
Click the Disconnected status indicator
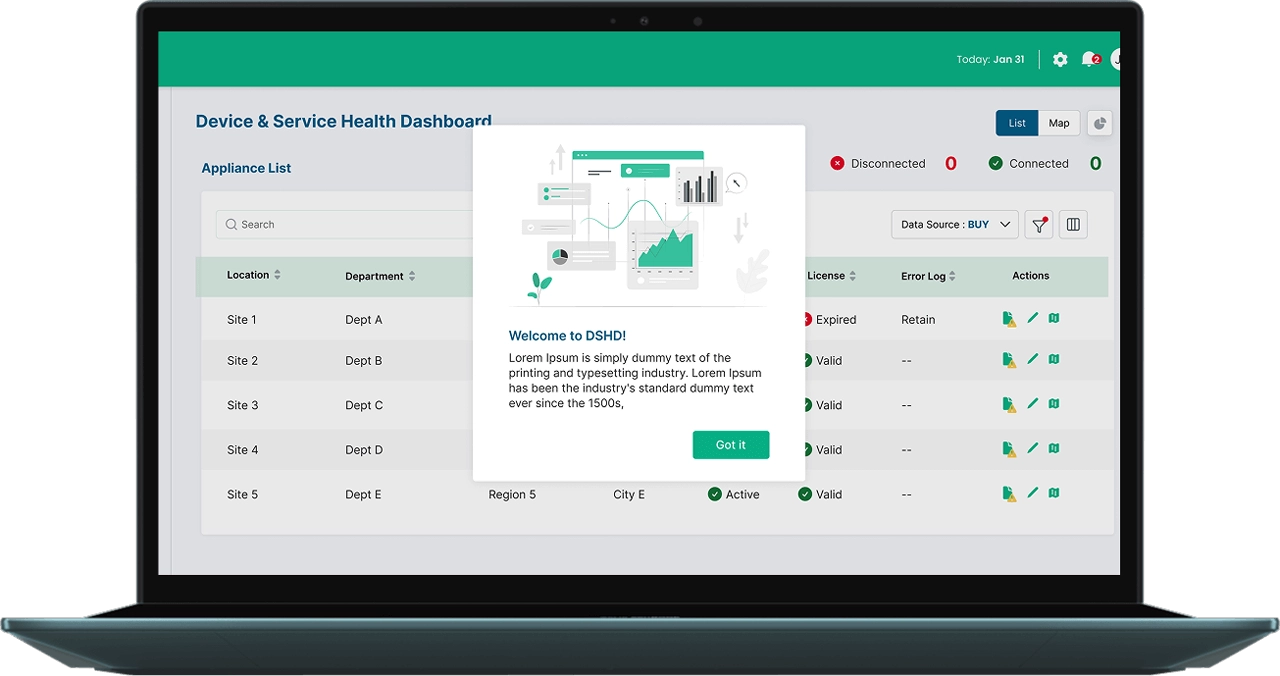[878, 164]
